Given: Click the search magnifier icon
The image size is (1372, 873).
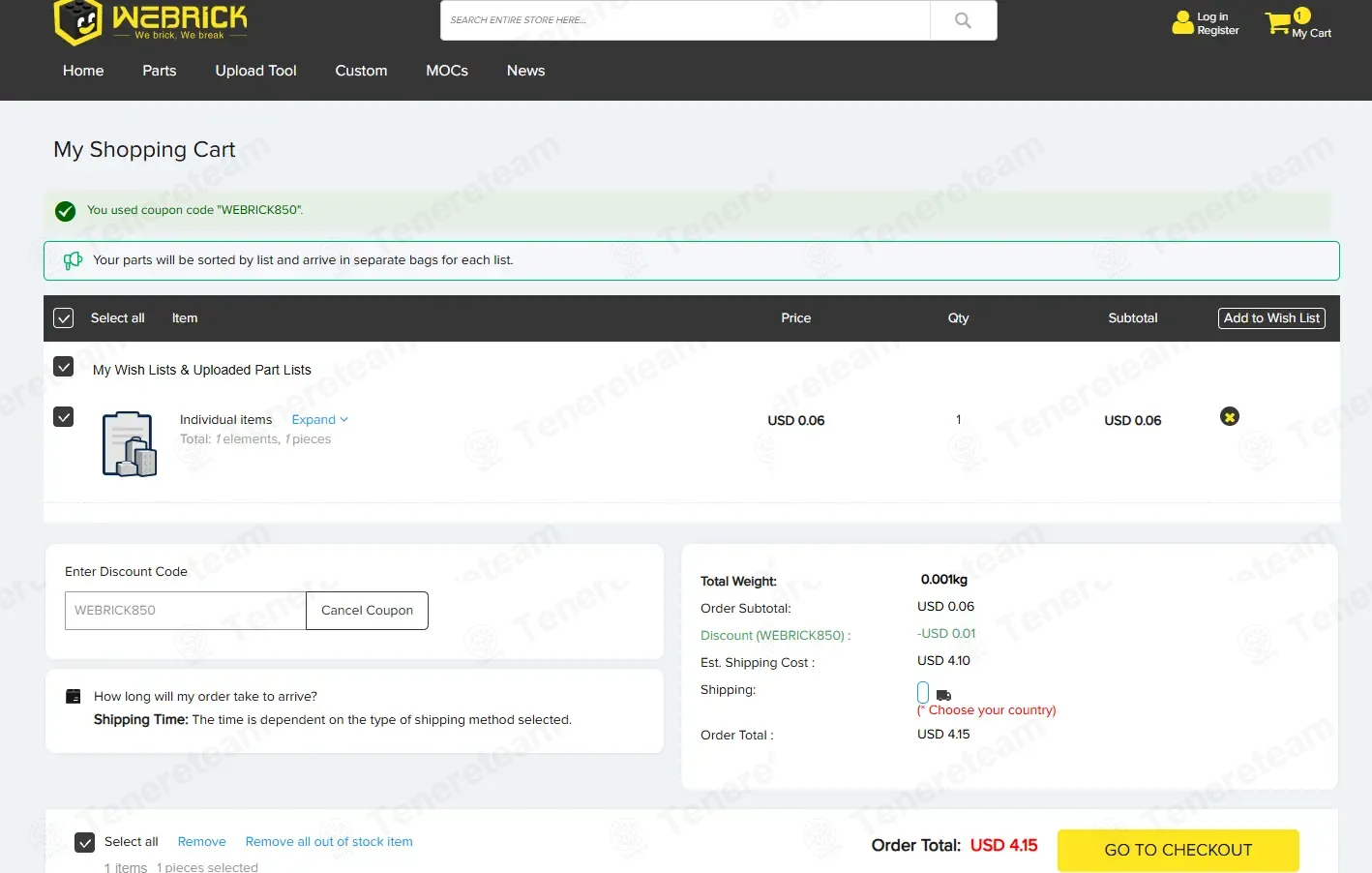Looking at the screenshot, I should point(963,20).
